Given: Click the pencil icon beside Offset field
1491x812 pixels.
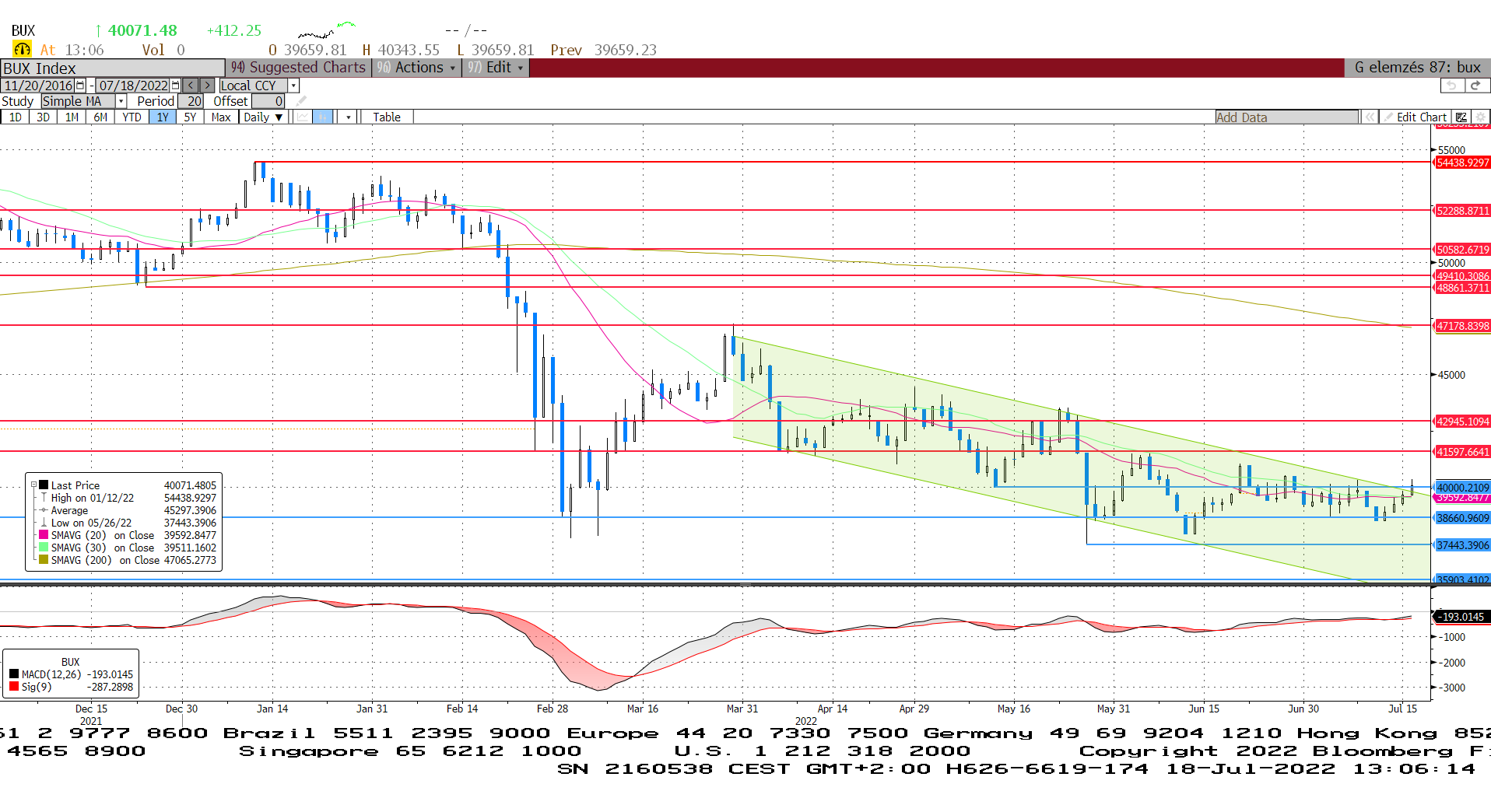Looking at the screenshot, I should (301, 101).
